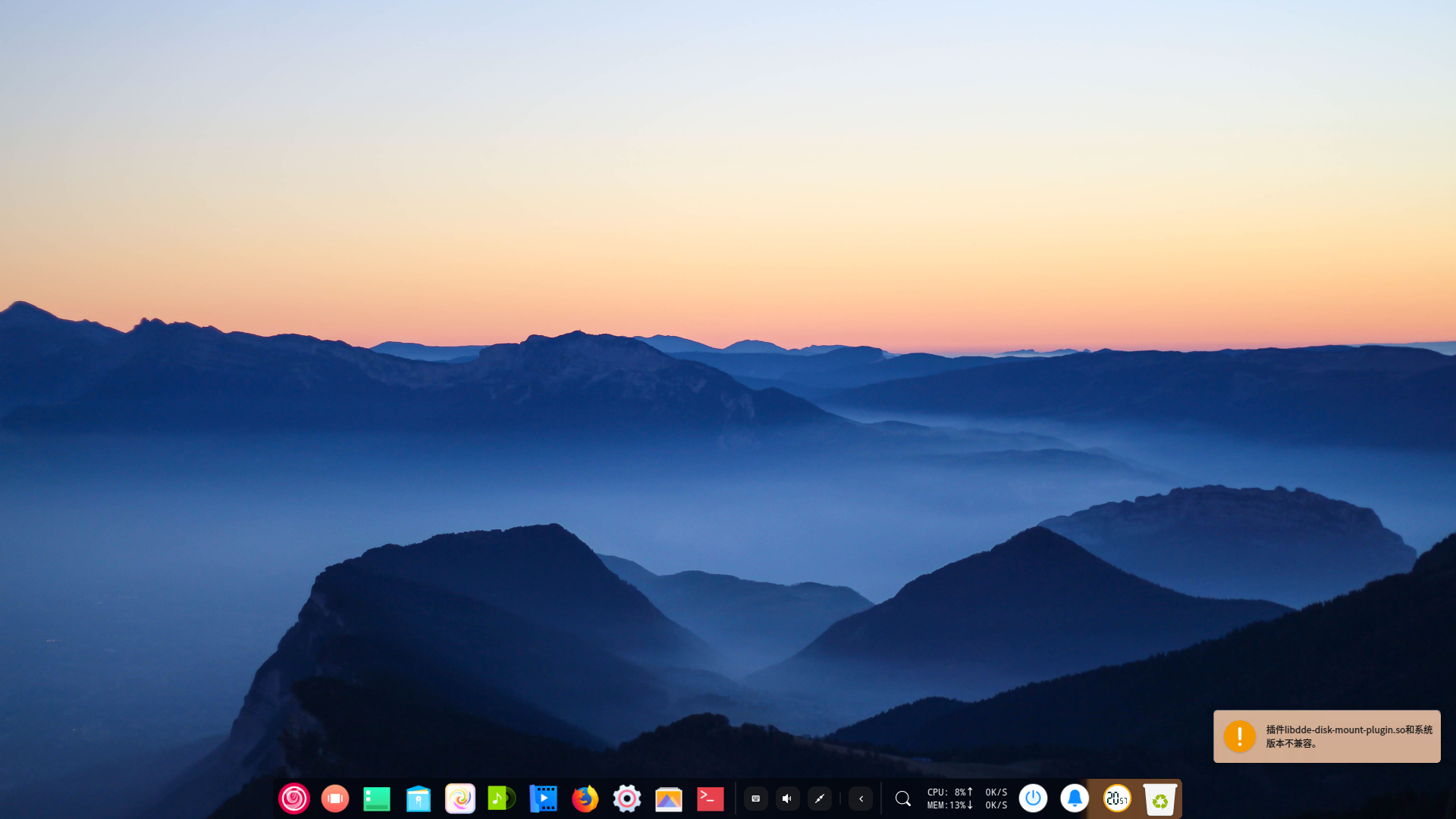The height and width of the screenshot is (819, 1456).
Task: Open the volume control tray icon
Action: (x=788, y=799)
